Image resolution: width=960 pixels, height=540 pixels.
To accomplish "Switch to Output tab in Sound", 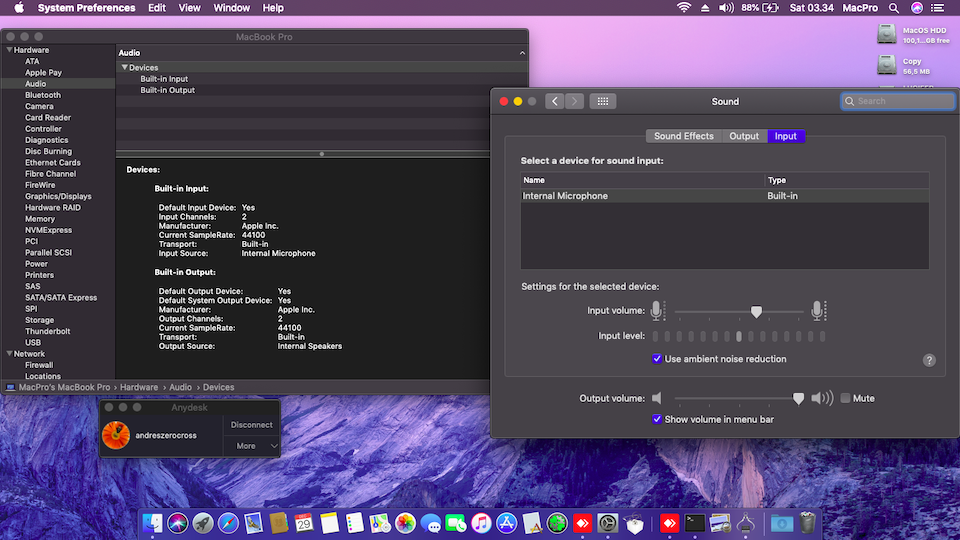I will click(744, 136).
